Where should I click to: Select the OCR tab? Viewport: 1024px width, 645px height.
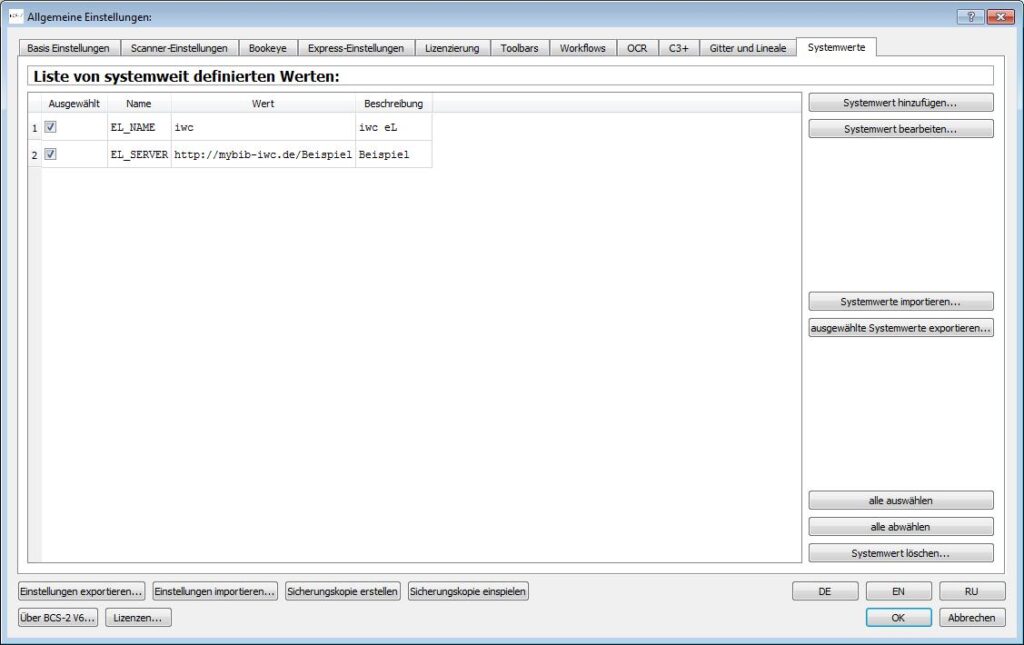pos(637,48)
